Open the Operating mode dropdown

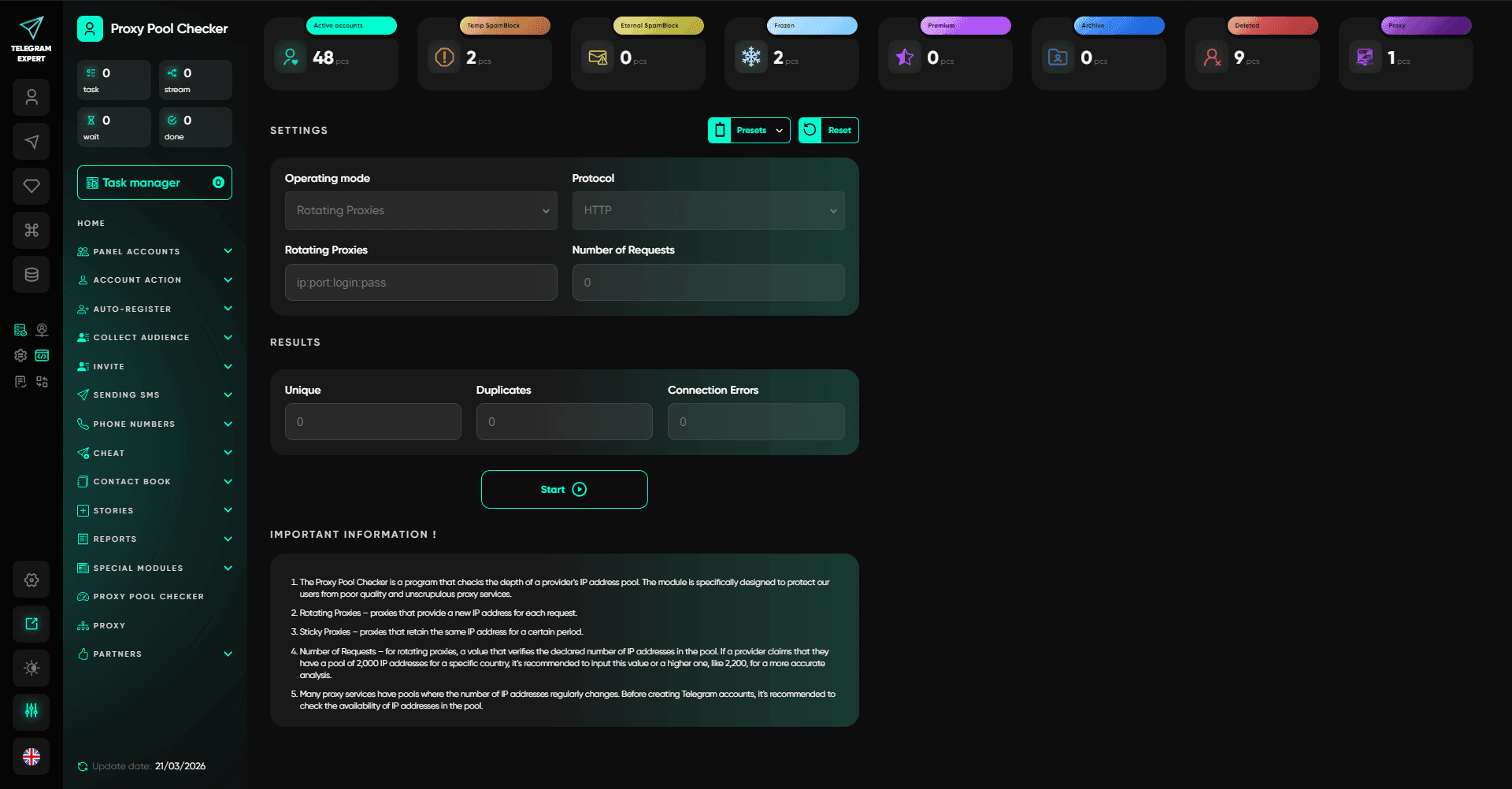point(421,211)
